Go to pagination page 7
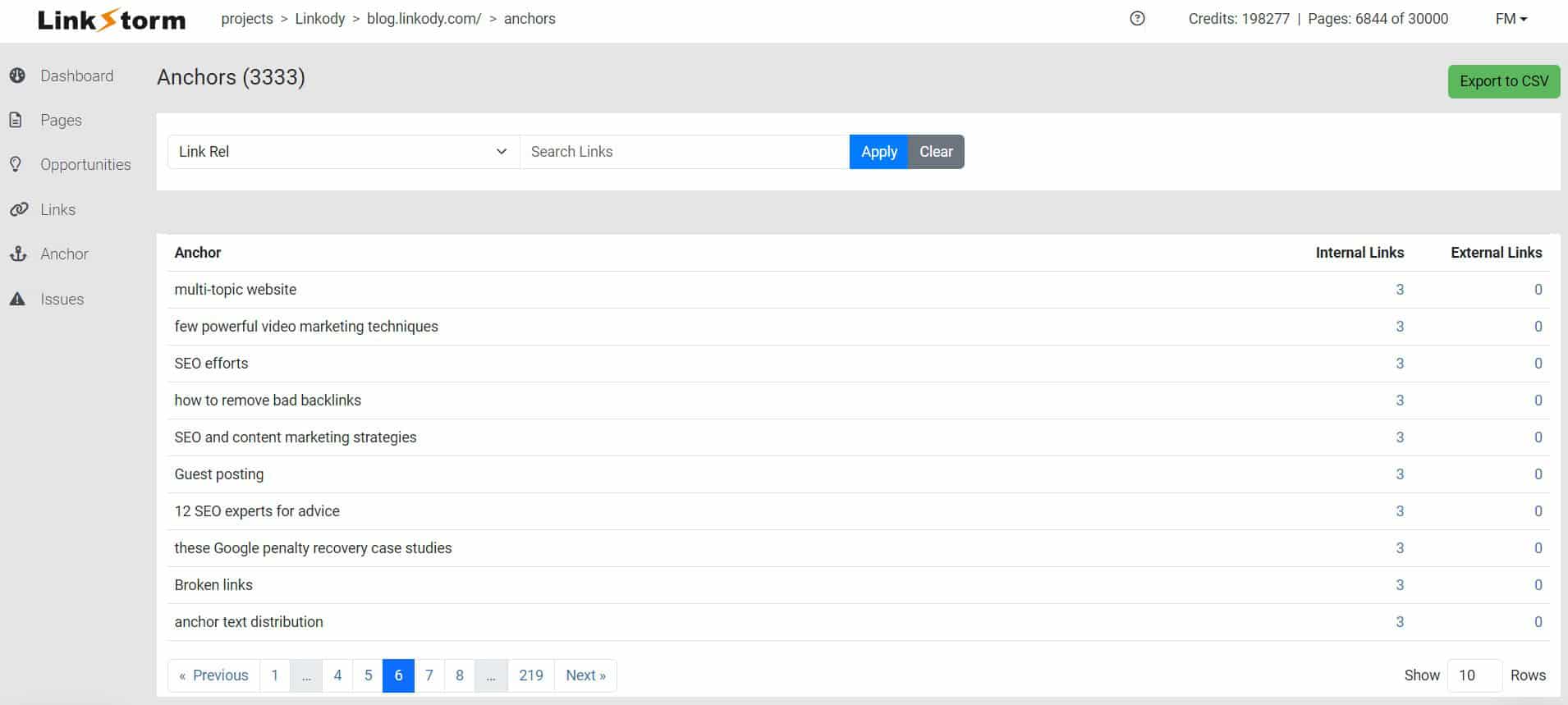 (x=429, y=675)
